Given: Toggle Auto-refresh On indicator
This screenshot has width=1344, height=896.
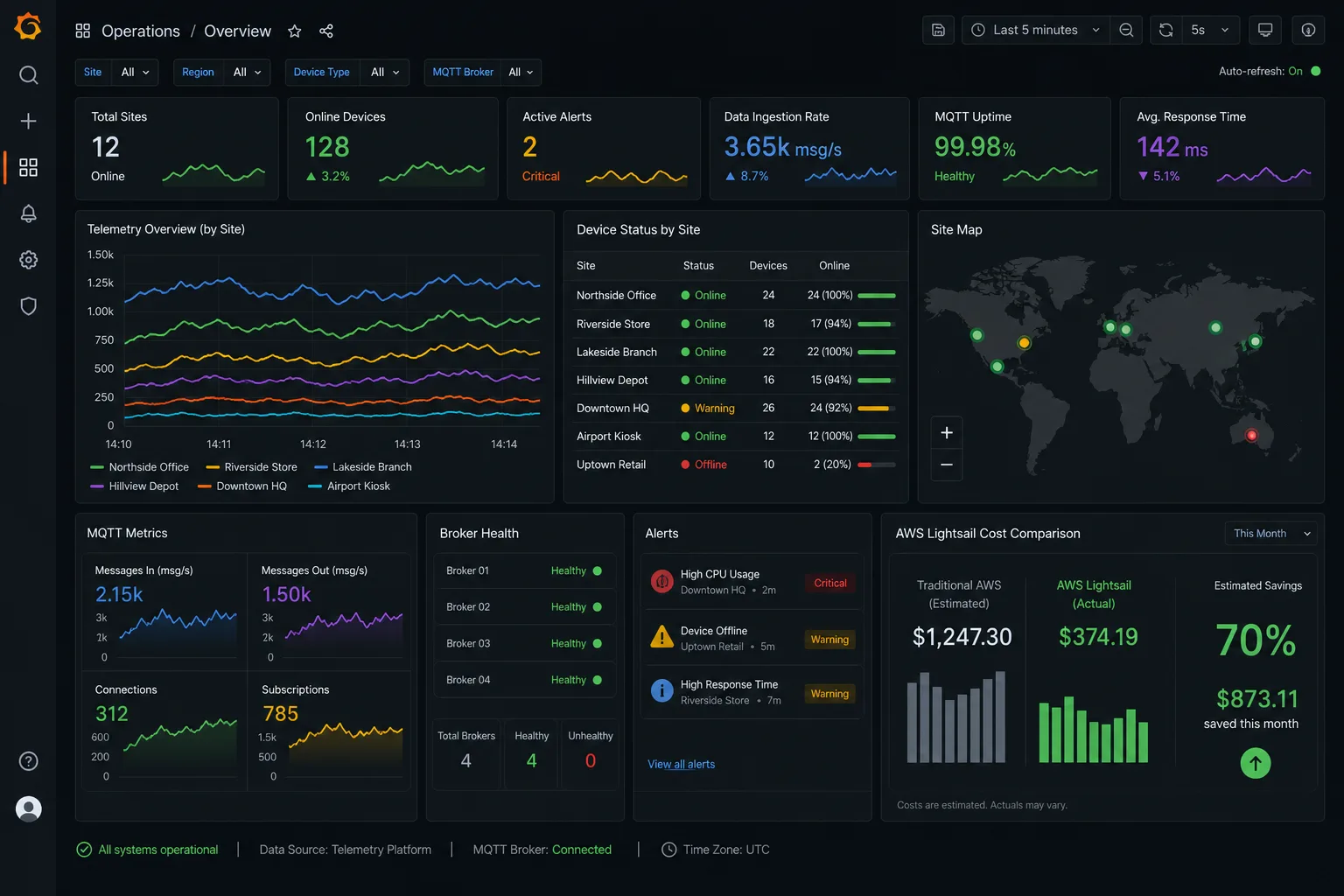Looking at the screenshot, I should click(1315, 71).
